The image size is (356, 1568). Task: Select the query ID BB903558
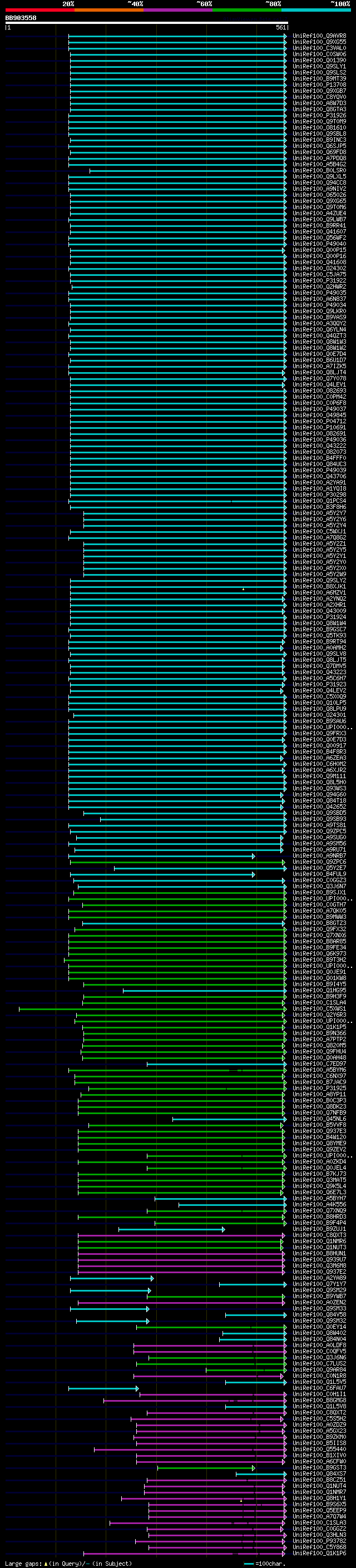[21, 18]
